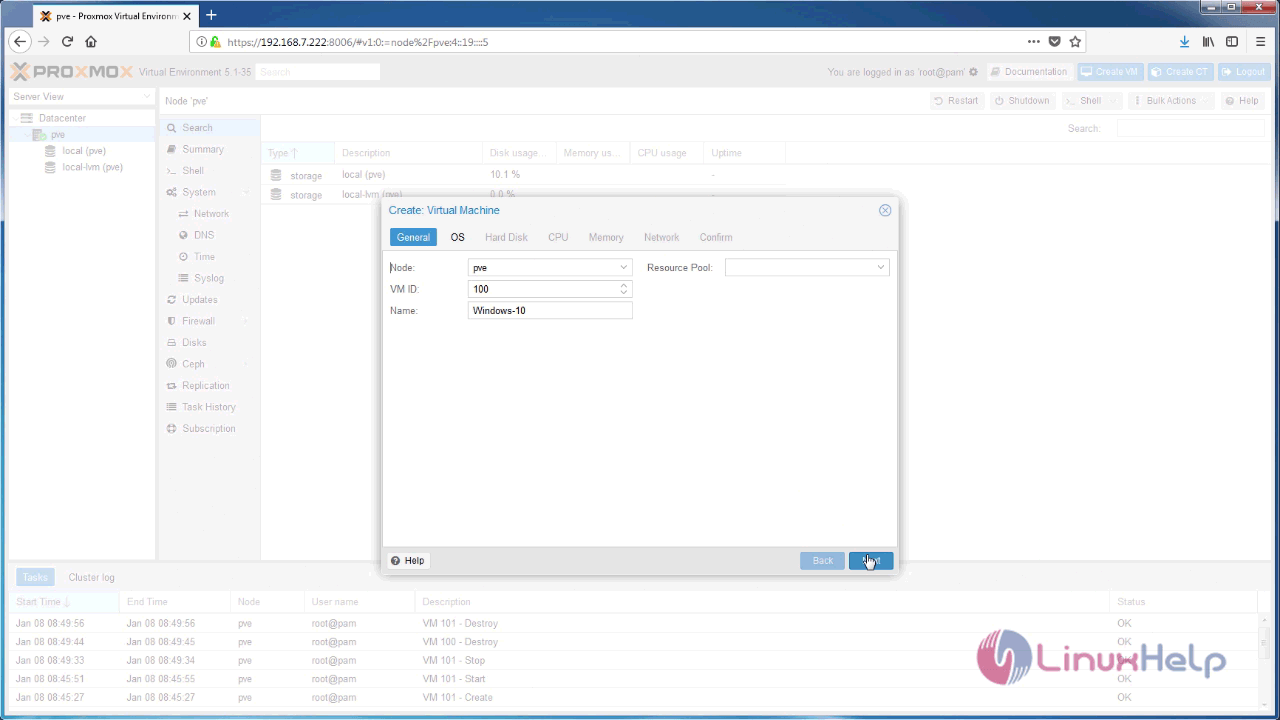Focus the VM ID field showing 100
Image resolution: width=1280 pixels, height=720 pixels.
[542, 289]
